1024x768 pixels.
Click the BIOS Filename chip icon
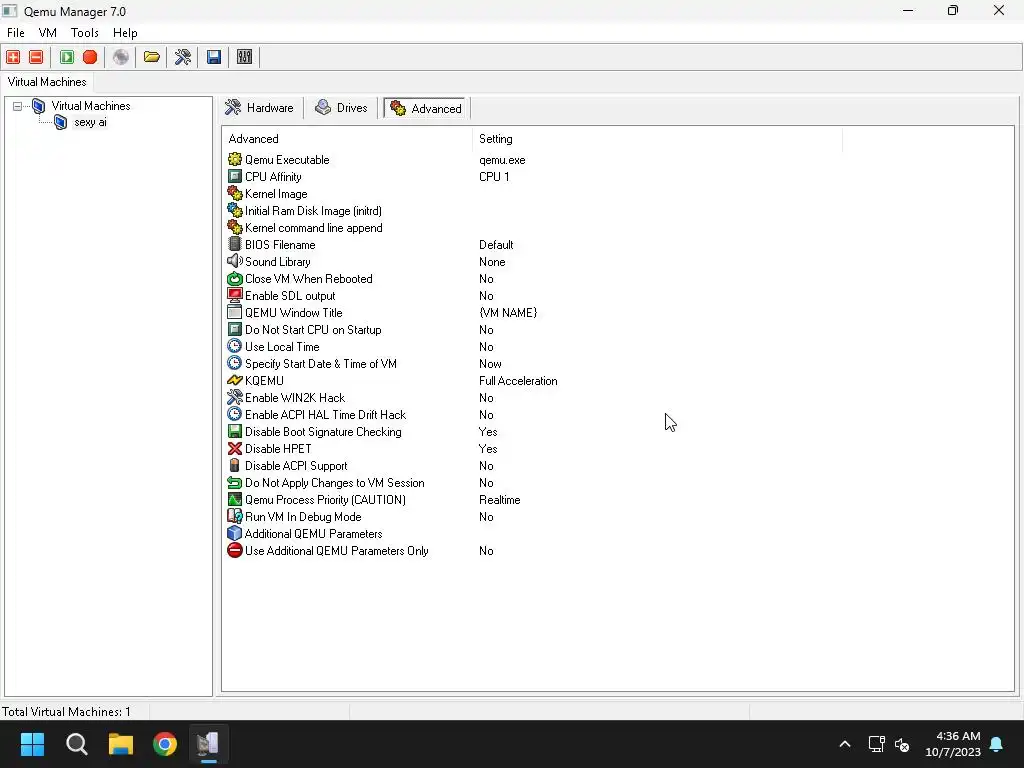pos(234,244)
